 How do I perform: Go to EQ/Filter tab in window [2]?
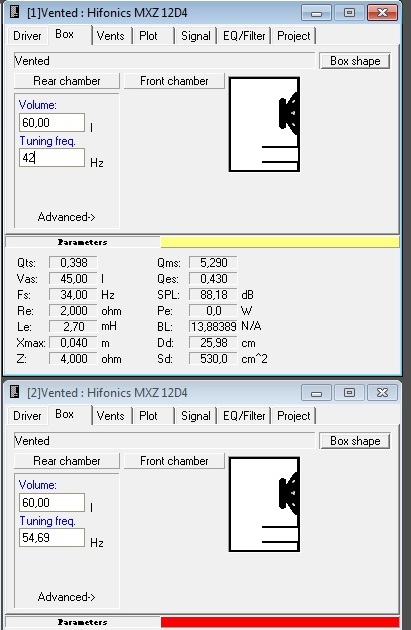(244, 416)
